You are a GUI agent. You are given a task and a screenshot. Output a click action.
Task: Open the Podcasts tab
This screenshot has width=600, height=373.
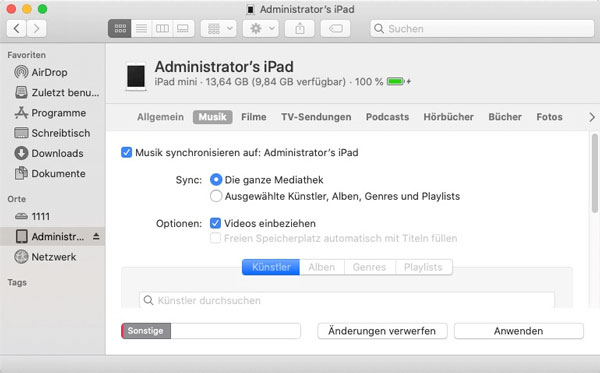[x=387, y=117]
